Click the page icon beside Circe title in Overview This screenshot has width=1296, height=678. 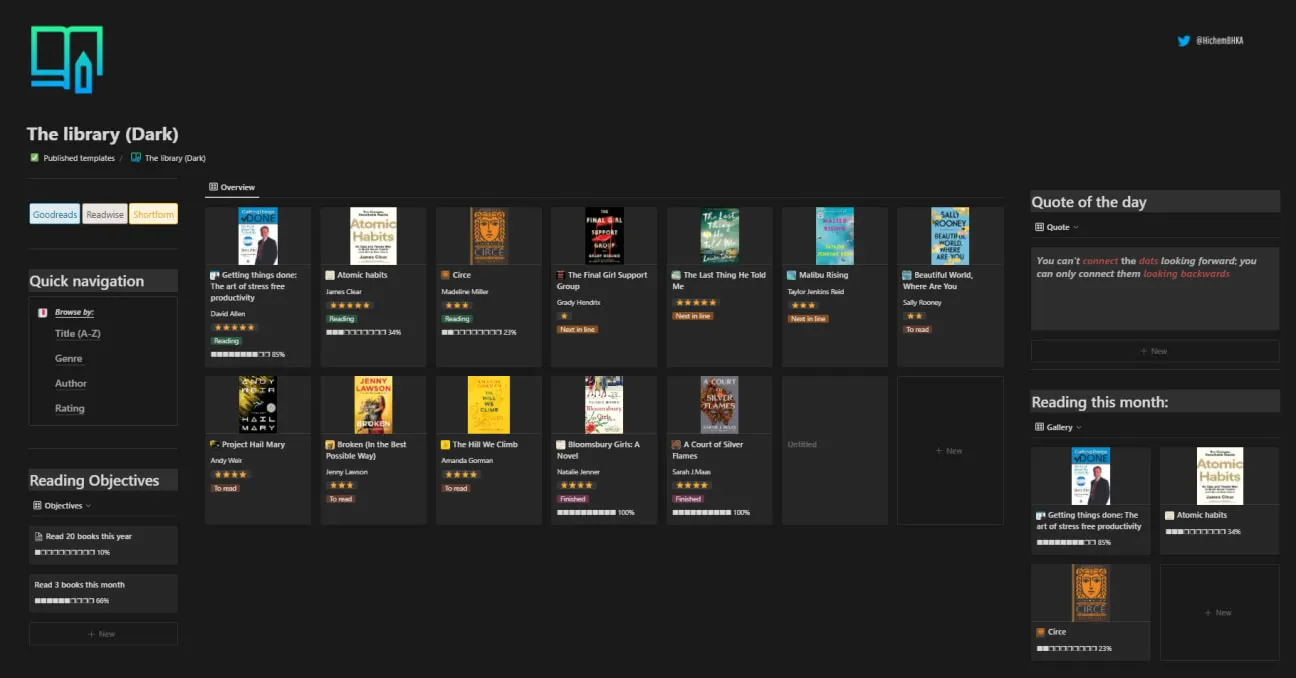445,275
